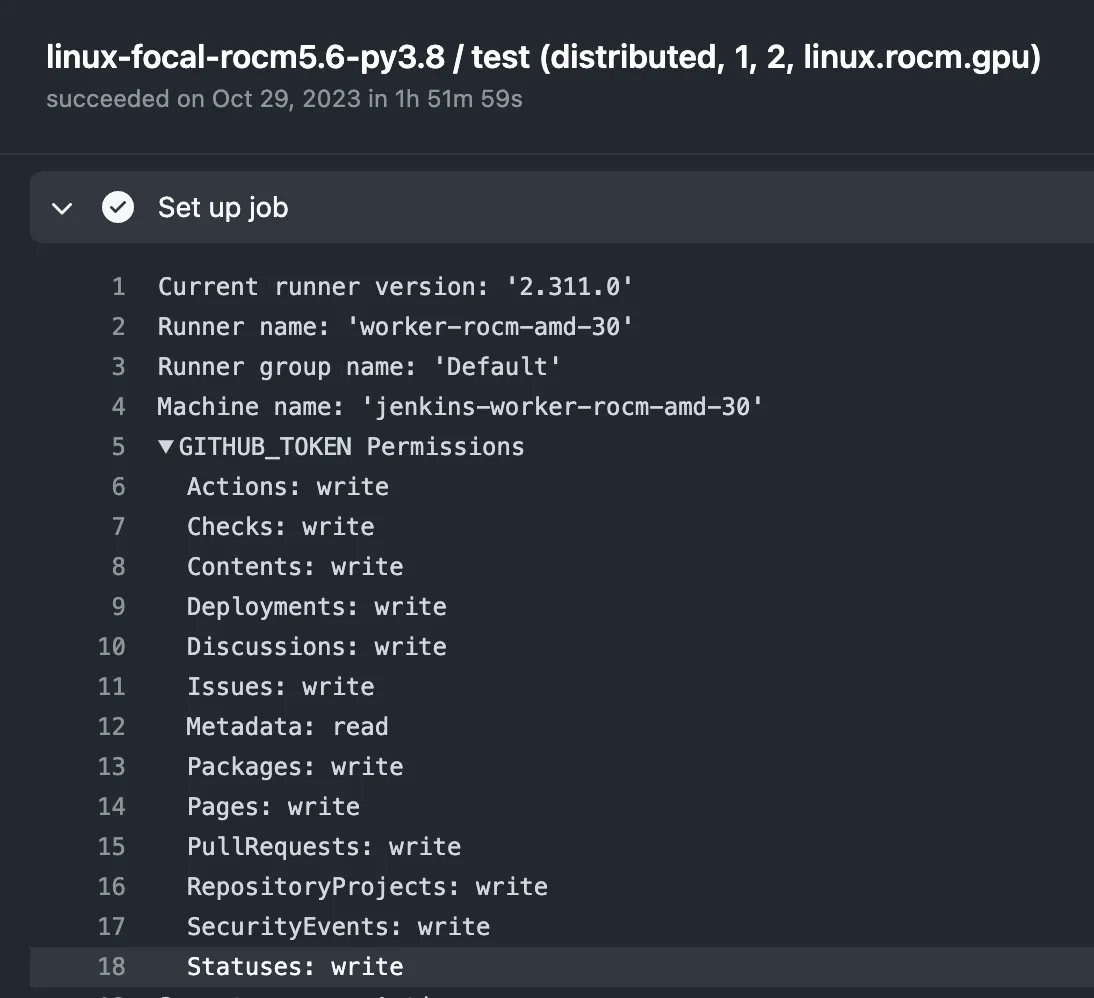Click the GITHUB_TOKEN Permissions group label
This screenshot has width=1094, height=998.
351,447
